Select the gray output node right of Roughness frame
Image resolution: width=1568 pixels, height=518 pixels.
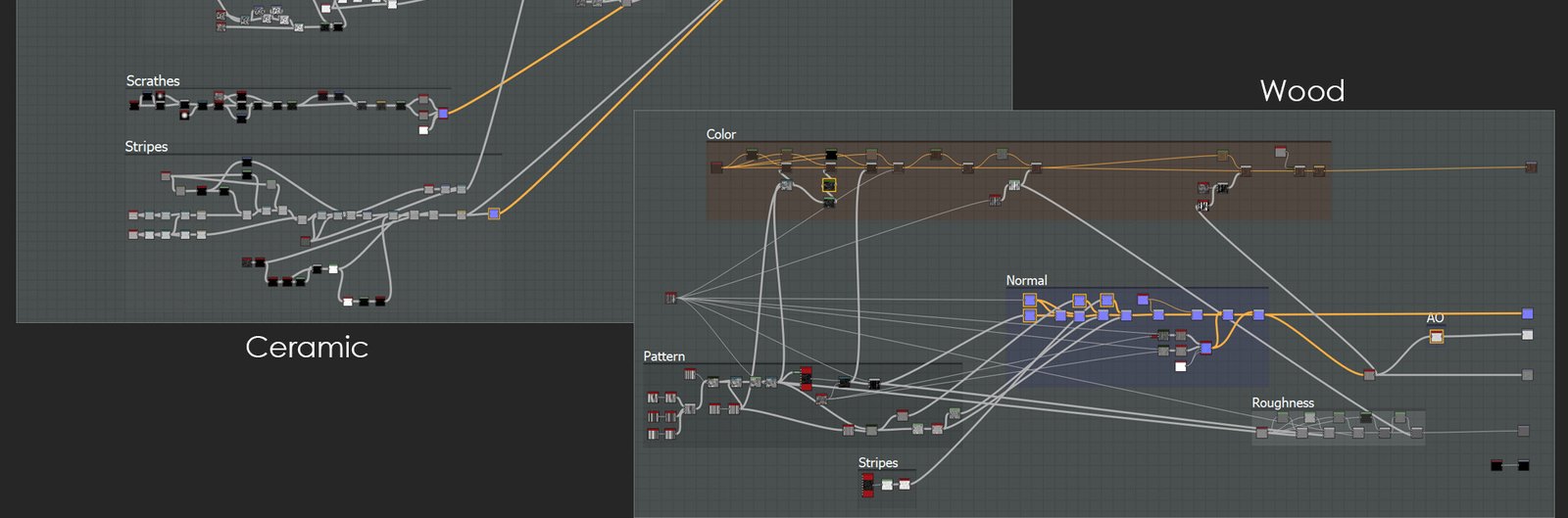coord(1523,430)
